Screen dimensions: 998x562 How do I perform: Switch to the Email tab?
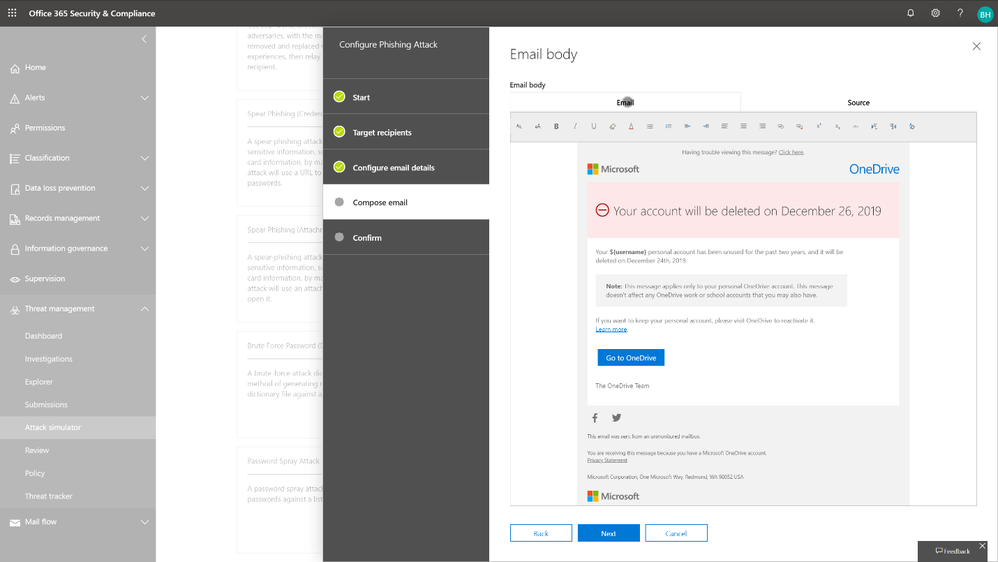pos(625,102)
